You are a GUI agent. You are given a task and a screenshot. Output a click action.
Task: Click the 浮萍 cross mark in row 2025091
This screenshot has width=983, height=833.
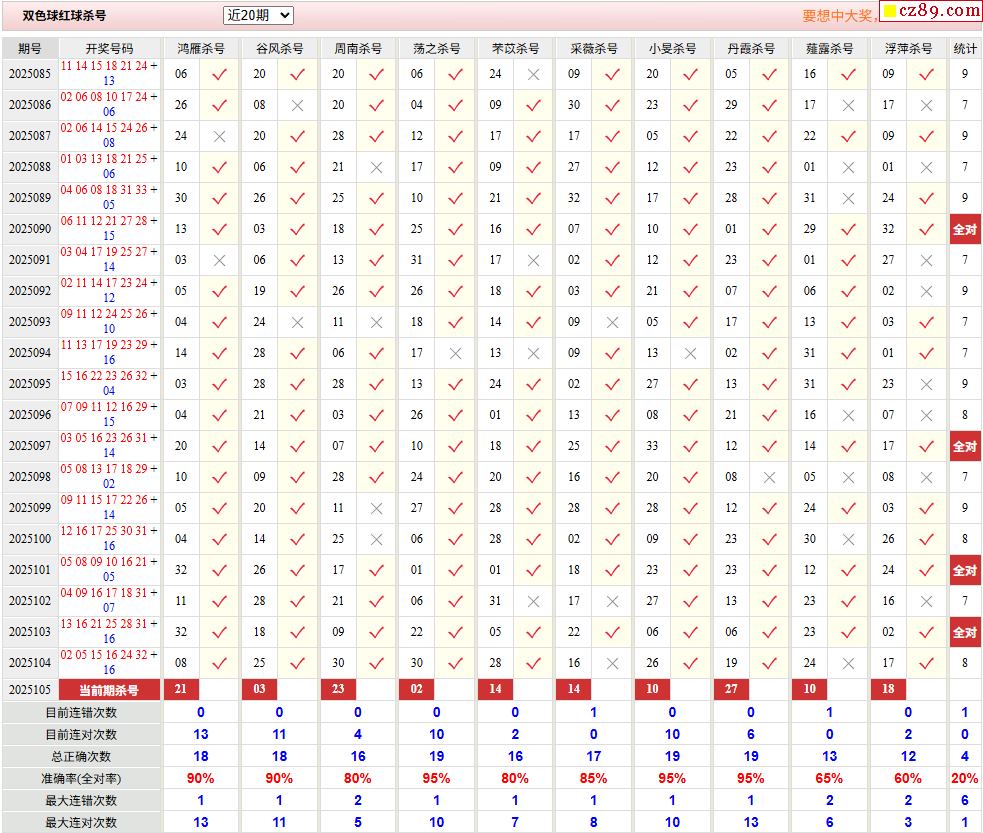tap(927, 260)
